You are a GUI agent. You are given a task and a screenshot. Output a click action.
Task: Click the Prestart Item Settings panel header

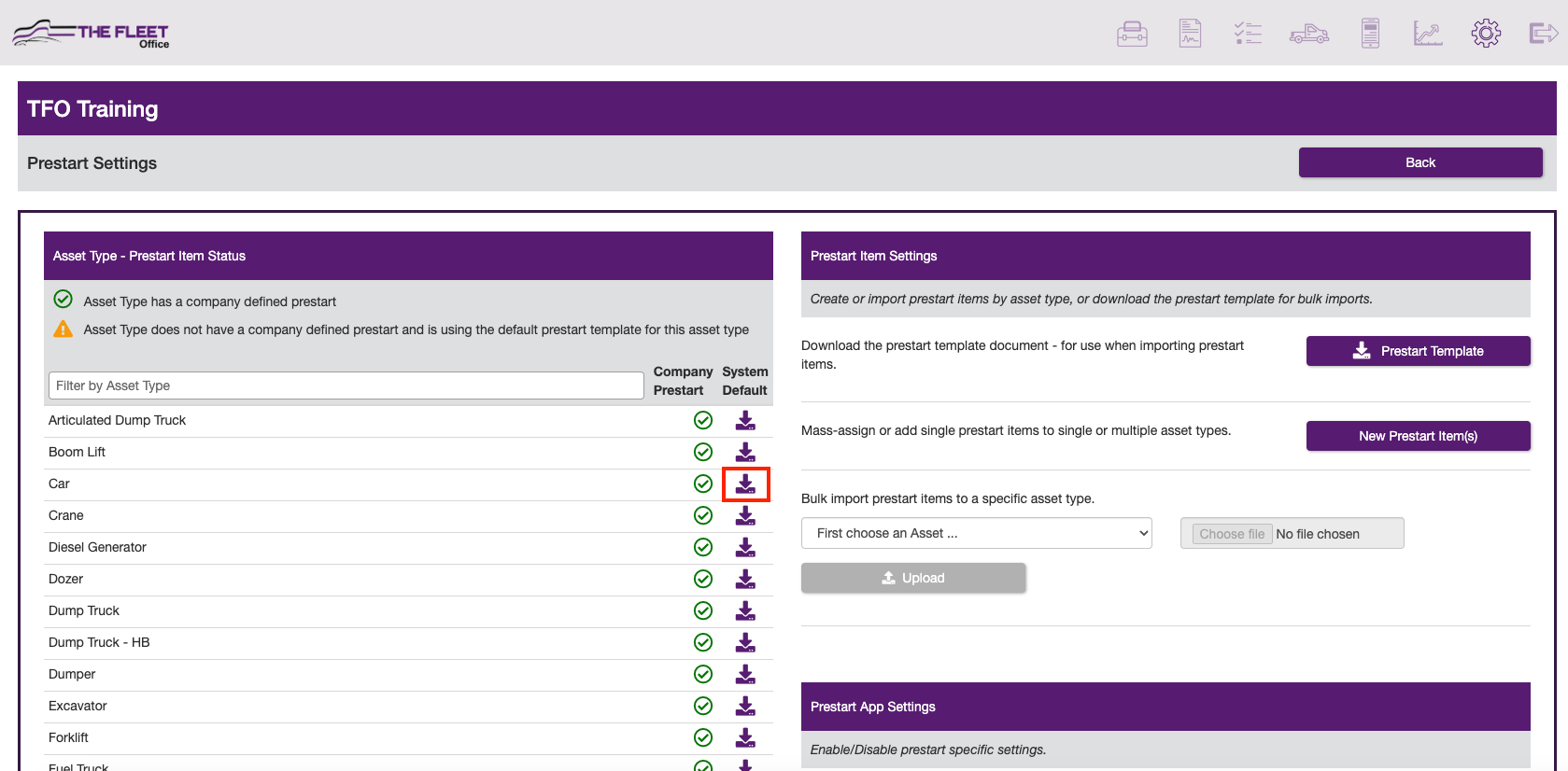coord(1165,256)
